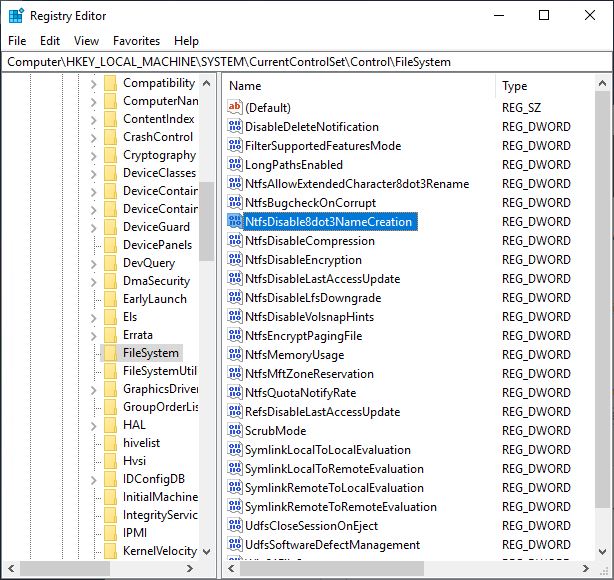Select the hivelist key
The width and height of the screenshot is (614, 580).
(141, 443)
